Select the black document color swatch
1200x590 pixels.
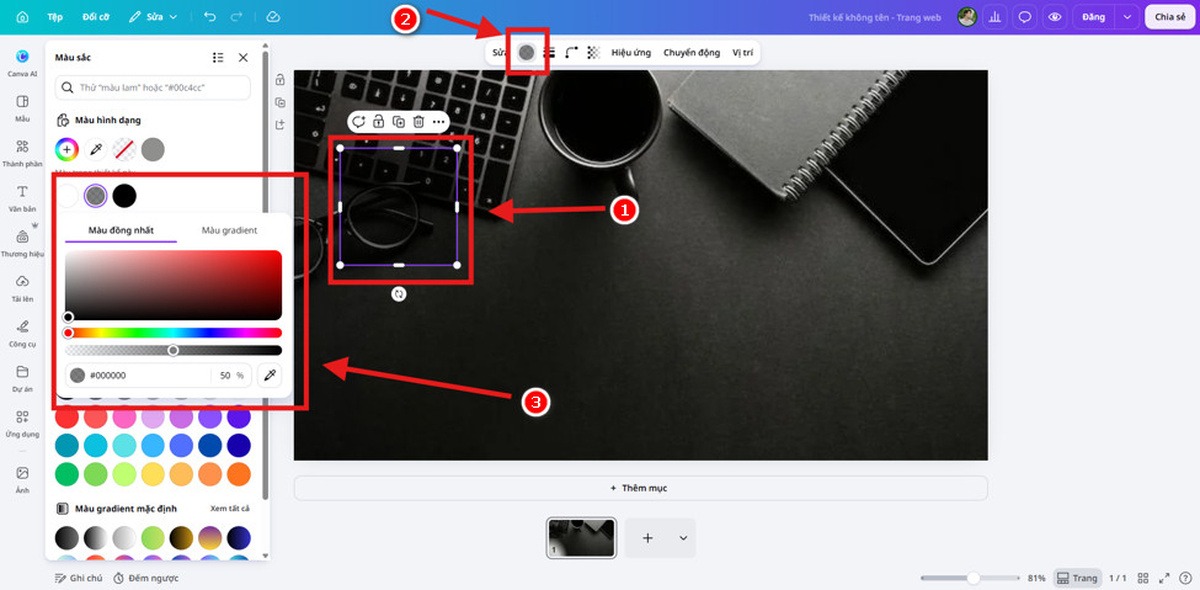tap(124, 196)
